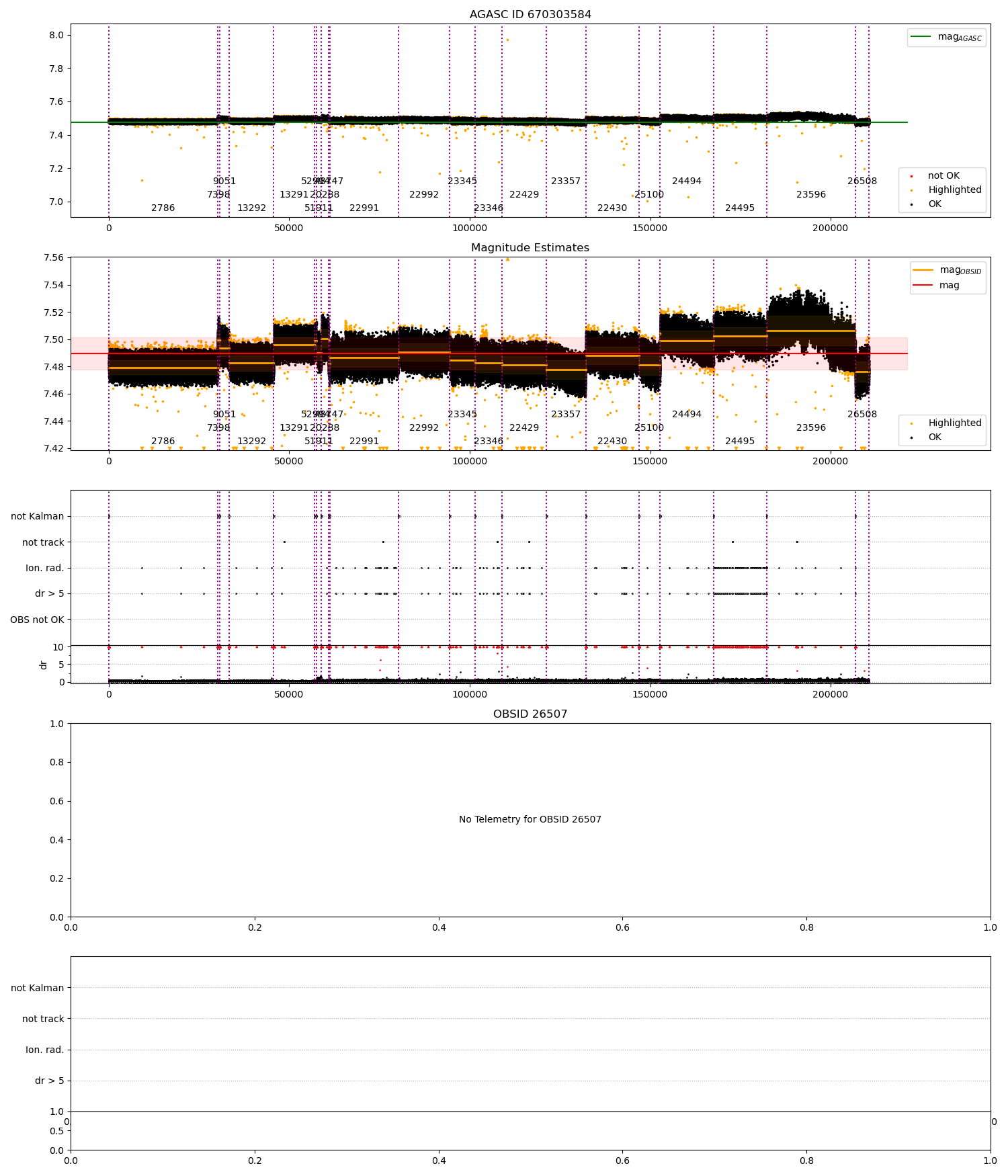Click OBSID label 24495 in top plot
1008x1176 pixels.
click(740, 208)
